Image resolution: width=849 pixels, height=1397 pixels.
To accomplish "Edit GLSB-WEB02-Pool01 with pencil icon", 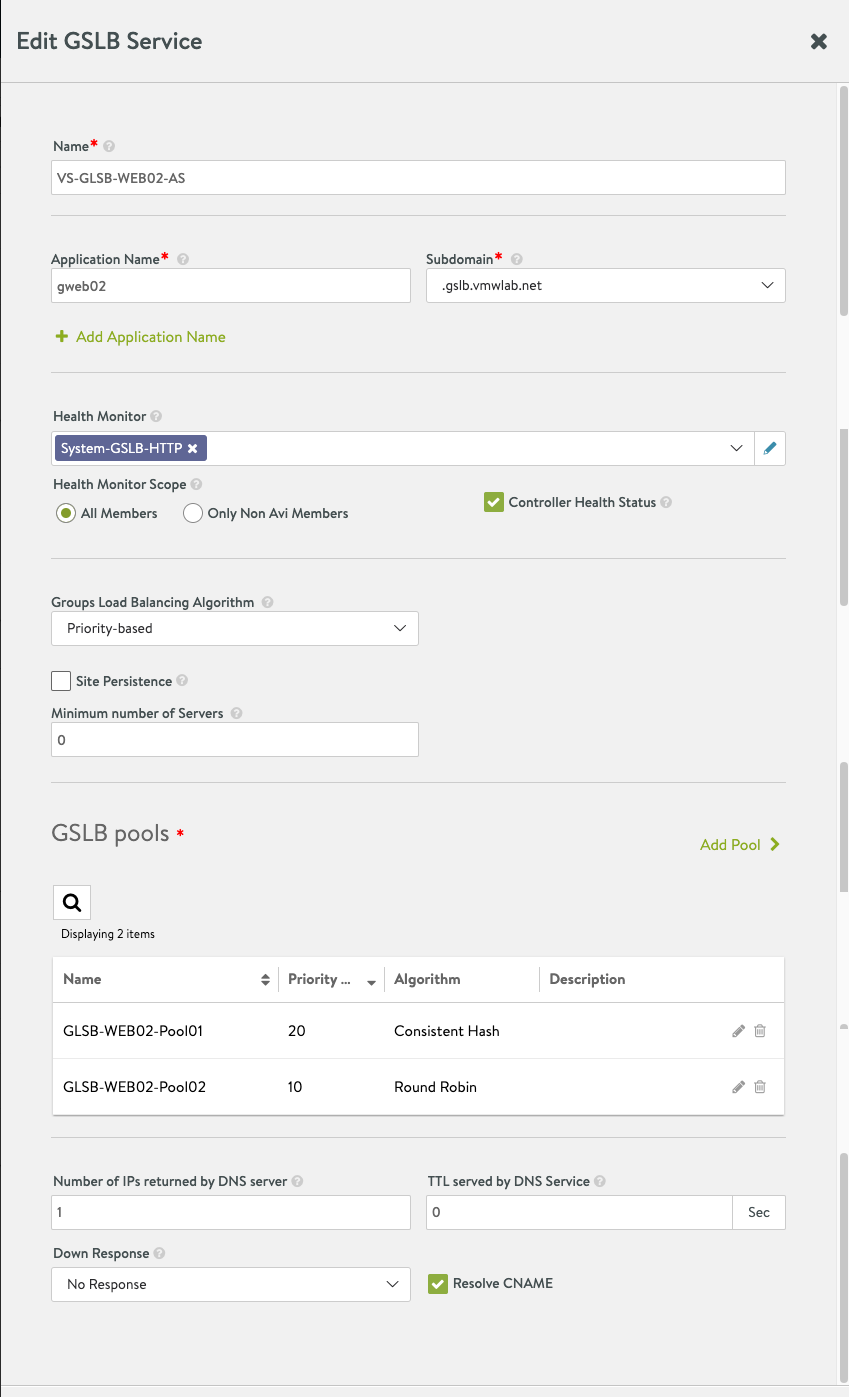I will tap(739, 1031).
